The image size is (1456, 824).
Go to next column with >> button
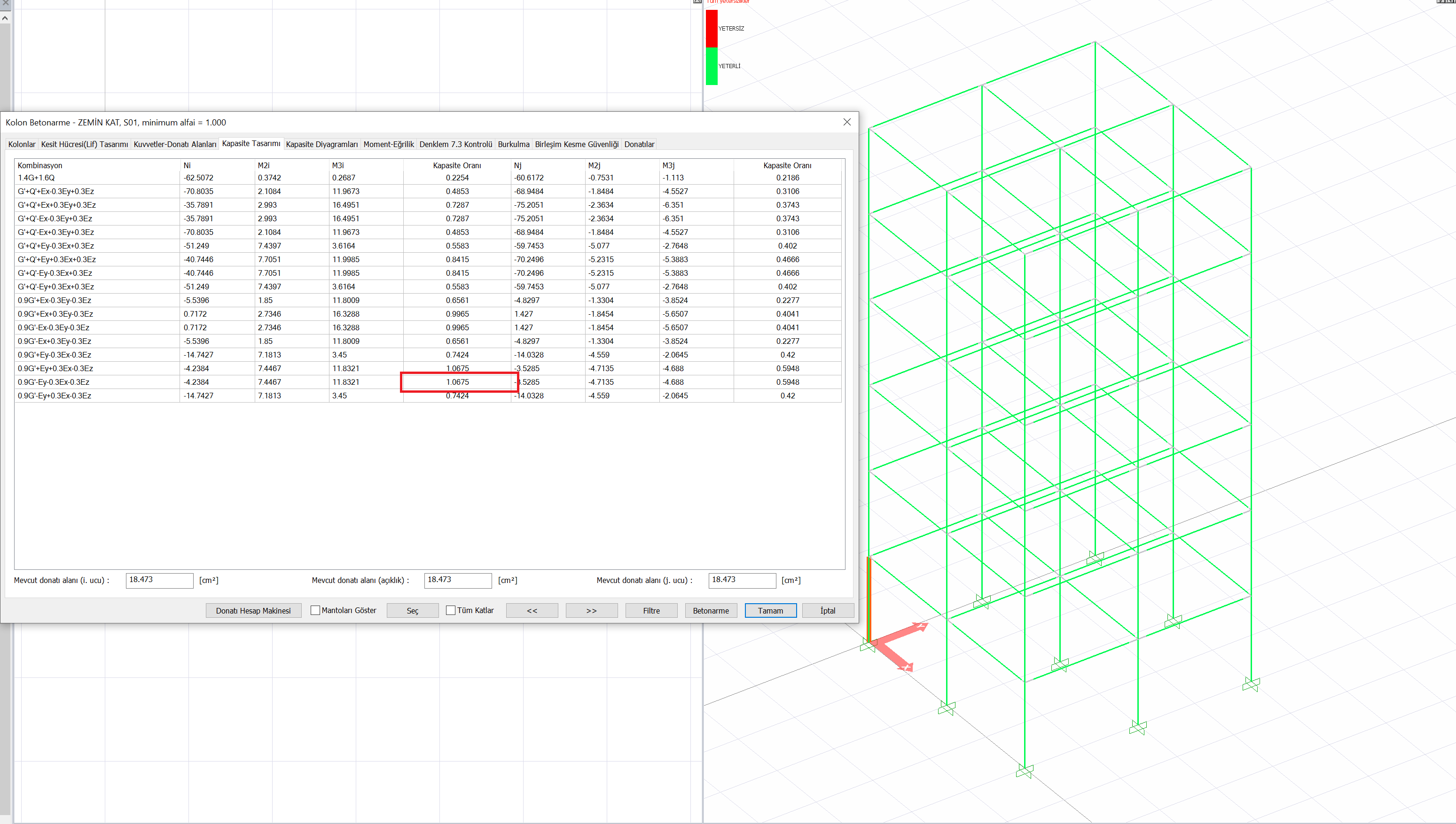tap(591, 611)
